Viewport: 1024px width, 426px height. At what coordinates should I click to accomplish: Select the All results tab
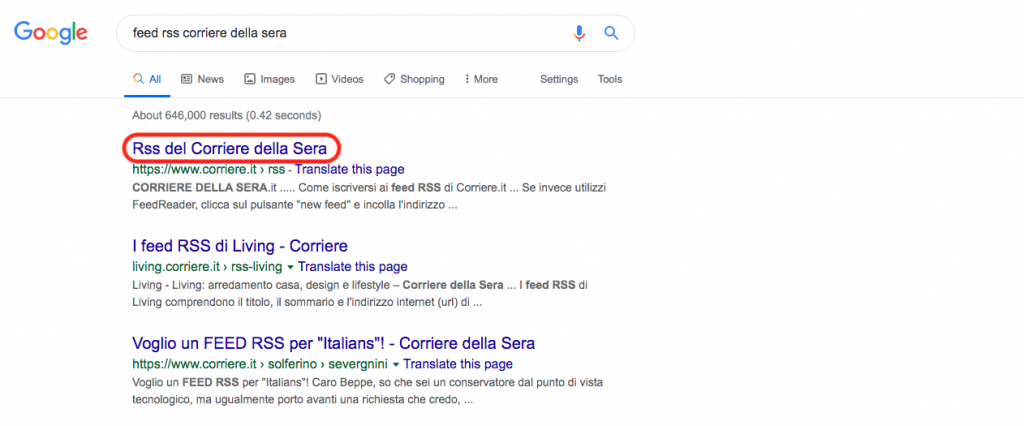pyautogui.click(x=147, y=79)
